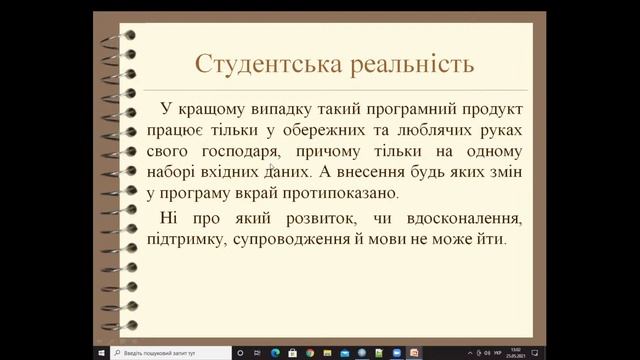Click the word "супроводження" on the slide
Screen dimensions: 640x360
tap(291, 239)
